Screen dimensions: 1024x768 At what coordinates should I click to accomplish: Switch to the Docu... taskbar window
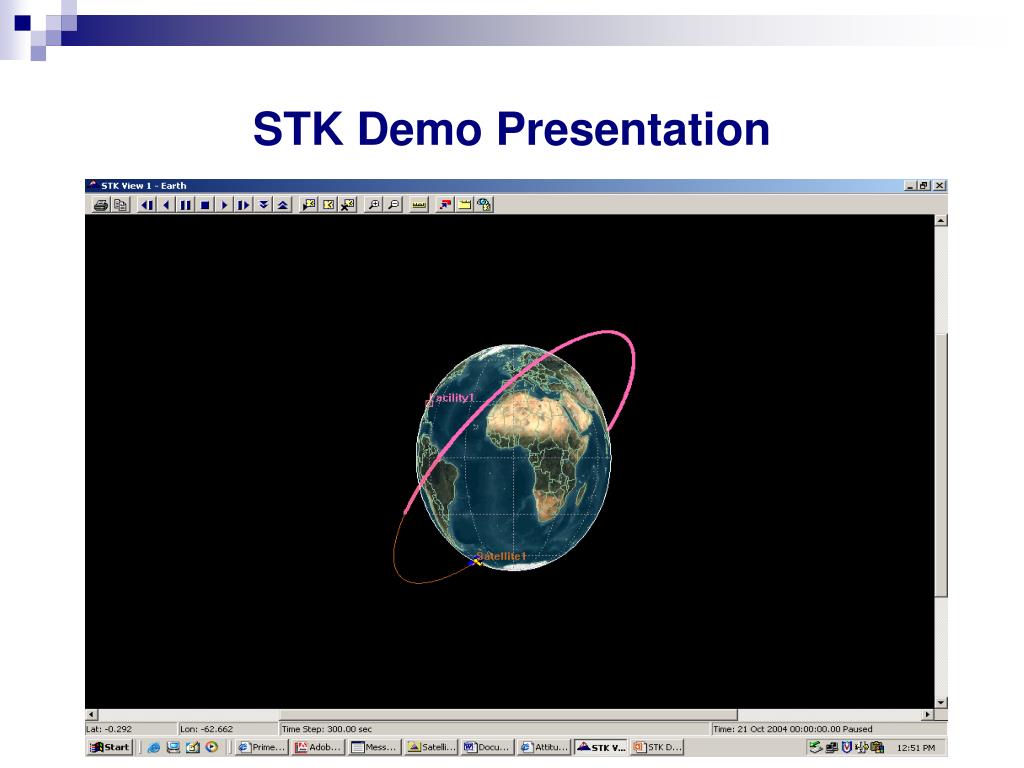[487, 747]
